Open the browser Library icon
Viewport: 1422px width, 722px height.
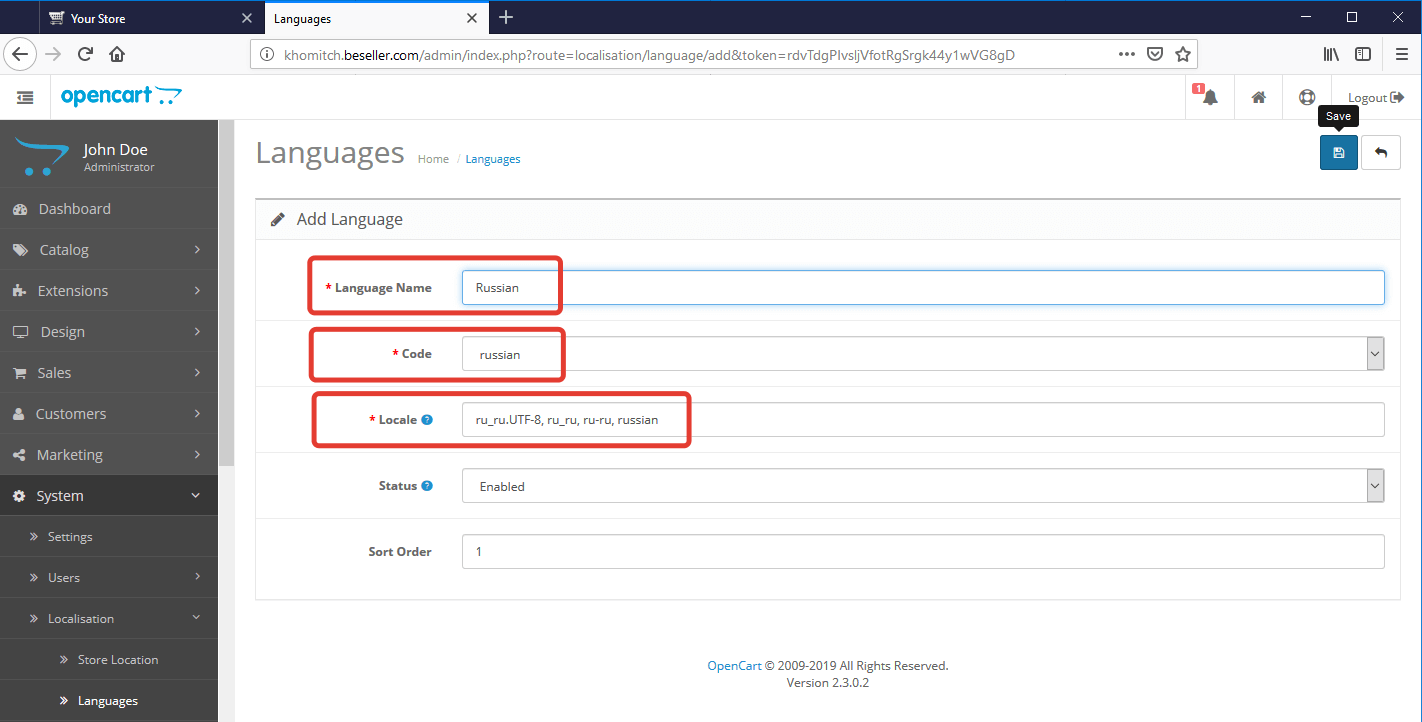[x=1331, y=54]
